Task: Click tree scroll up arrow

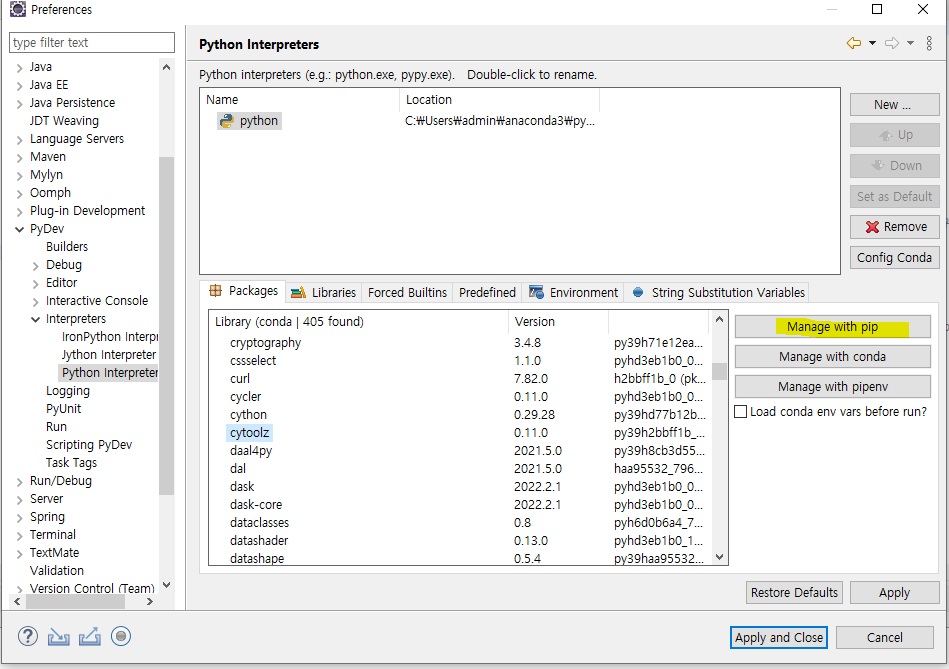Action: coord(166,67)
